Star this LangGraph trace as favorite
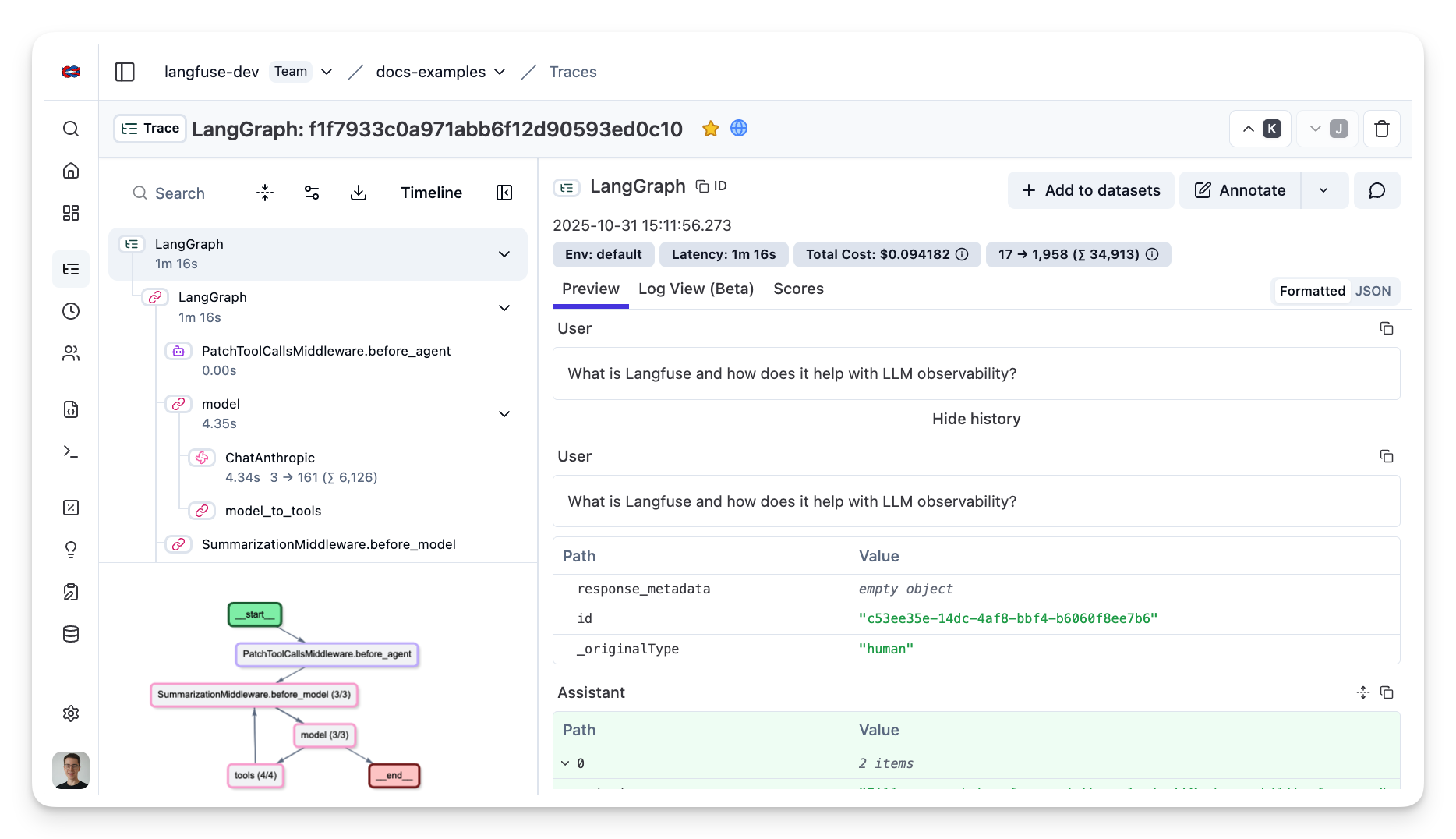 click(710, 129)
